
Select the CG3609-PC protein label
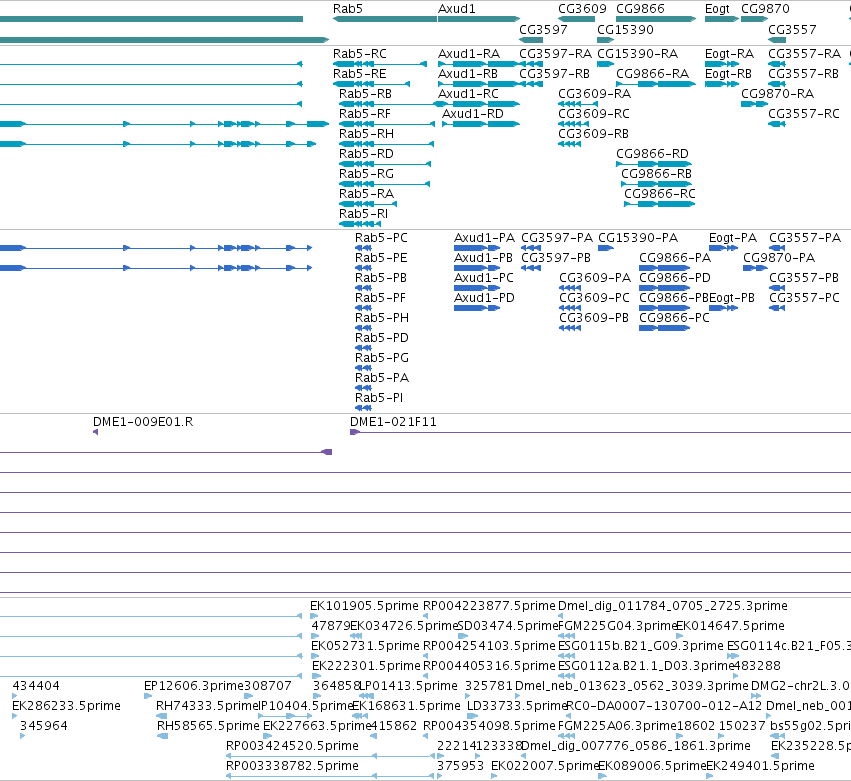tap(594, 298)
